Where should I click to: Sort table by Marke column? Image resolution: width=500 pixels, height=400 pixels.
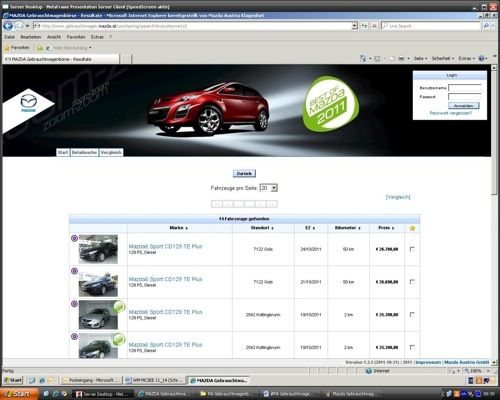[179, 228]
